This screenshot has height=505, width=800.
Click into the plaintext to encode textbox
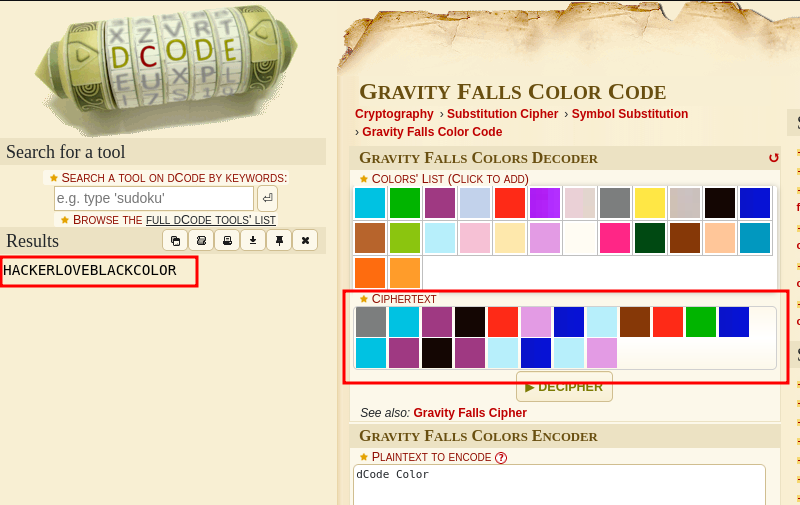559,485
